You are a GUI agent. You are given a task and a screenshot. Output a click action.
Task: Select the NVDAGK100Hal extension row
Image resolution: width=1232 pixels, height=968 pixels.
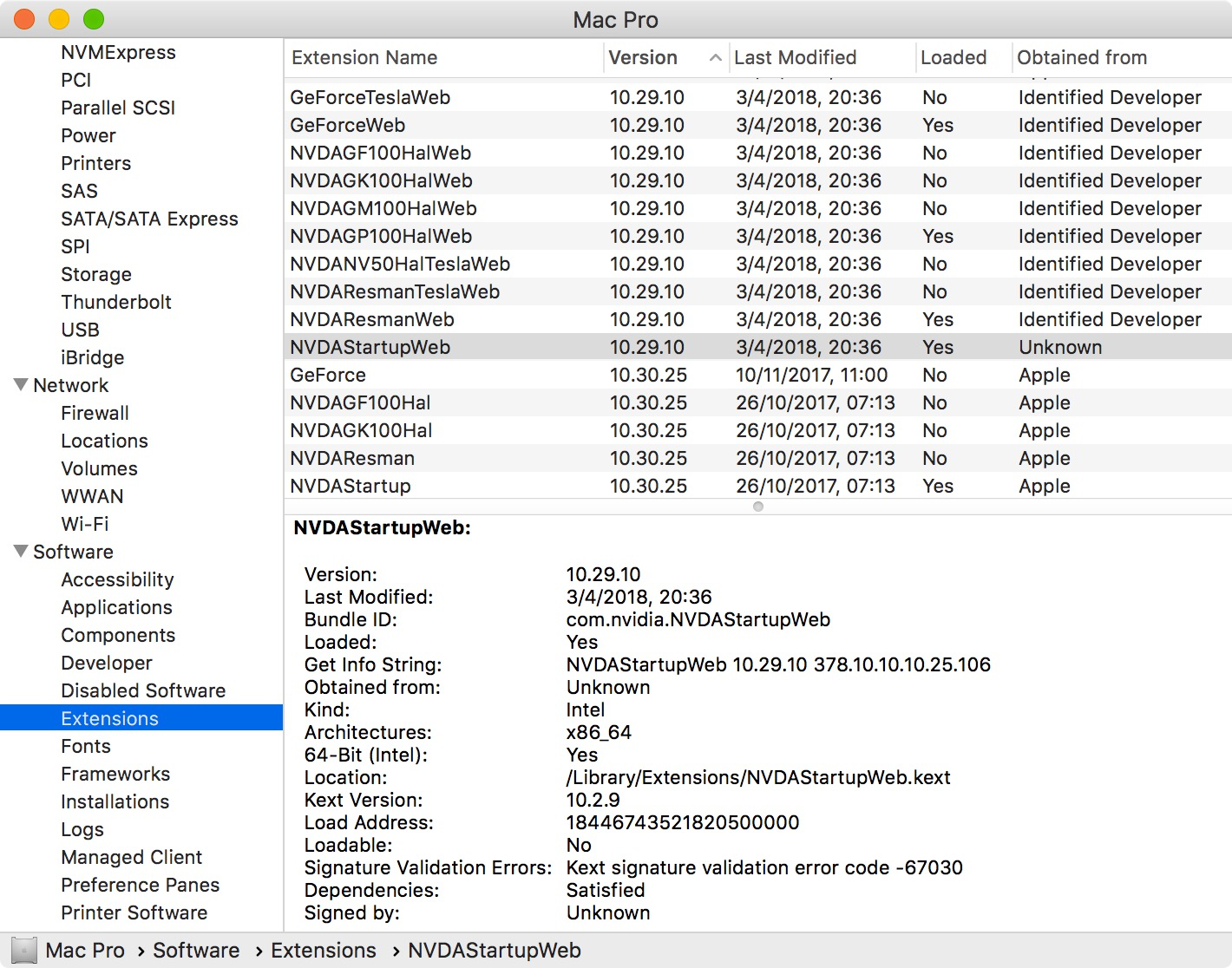(x=758, y=430)
